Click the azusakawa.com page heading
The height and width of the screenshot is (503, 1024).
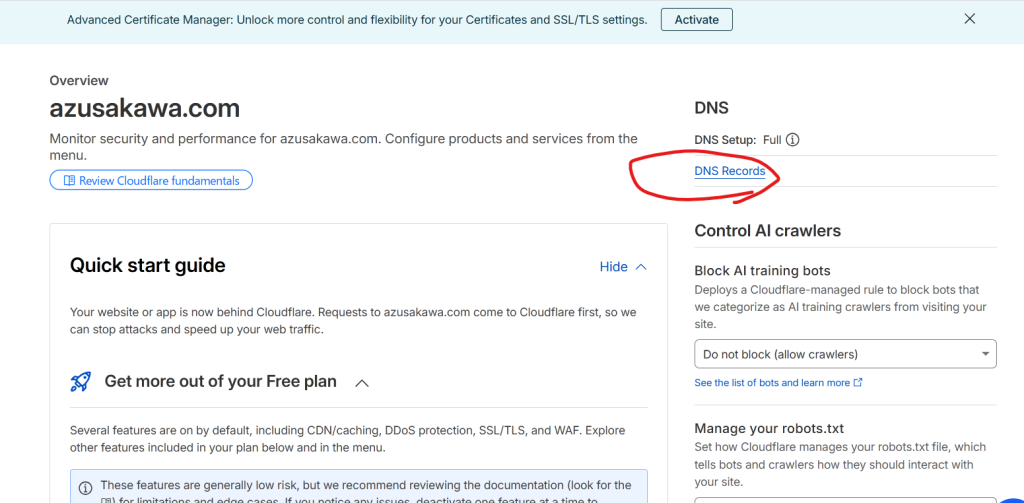point(144,108)
